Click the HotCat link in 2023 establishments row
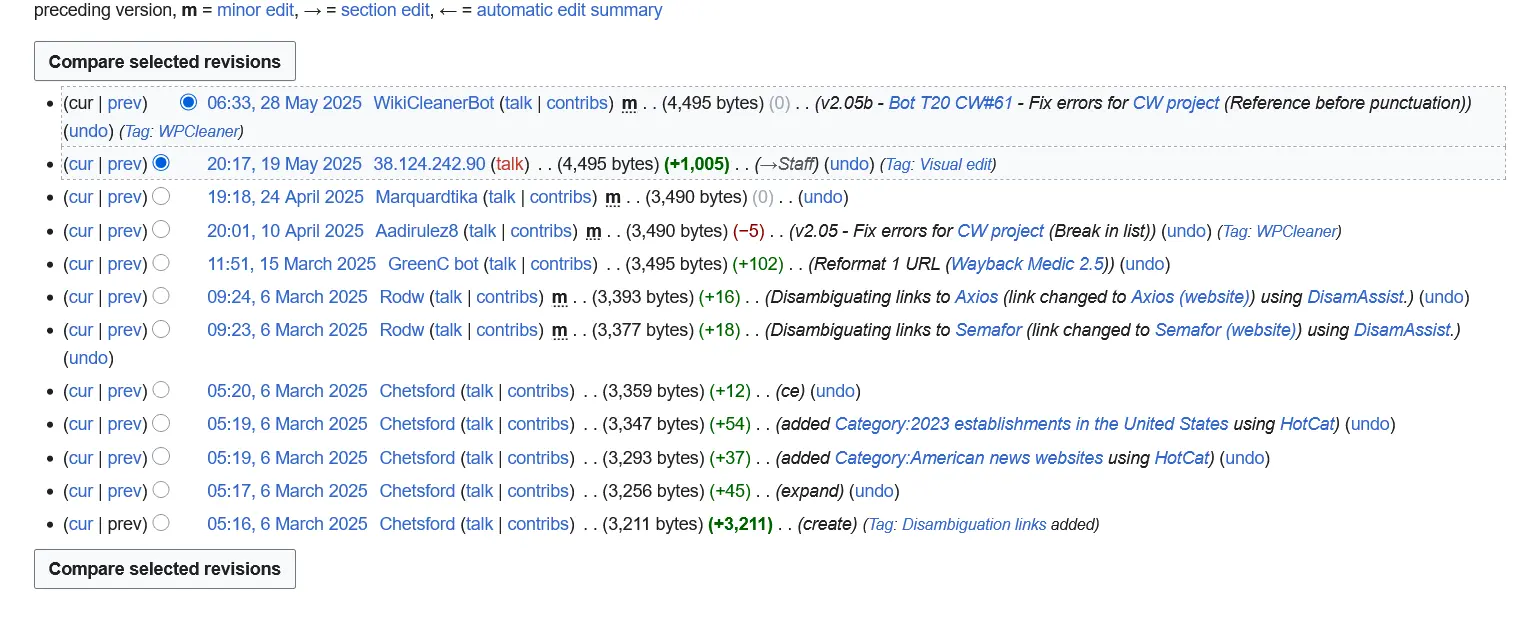 pos(1307,424)
